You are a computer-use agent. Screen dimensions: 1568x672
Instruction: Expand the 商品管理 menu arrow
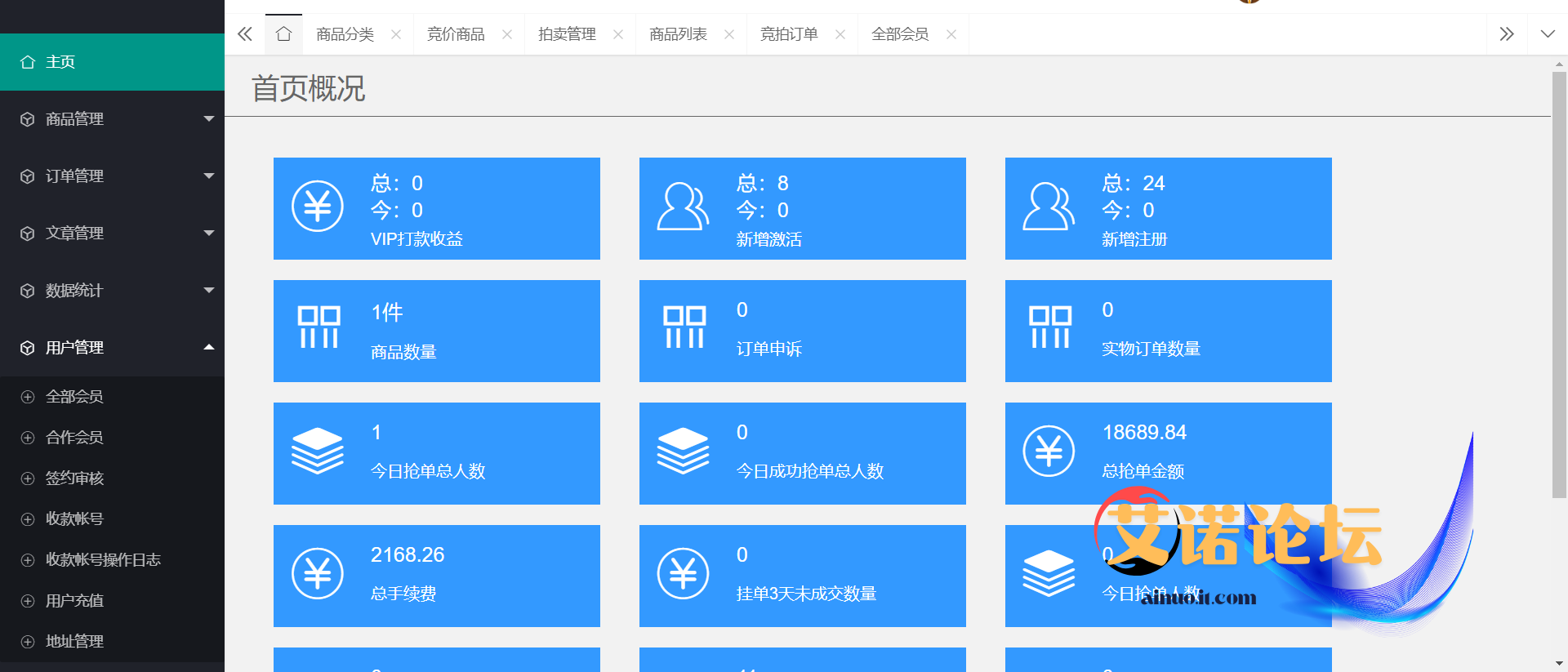209,119
